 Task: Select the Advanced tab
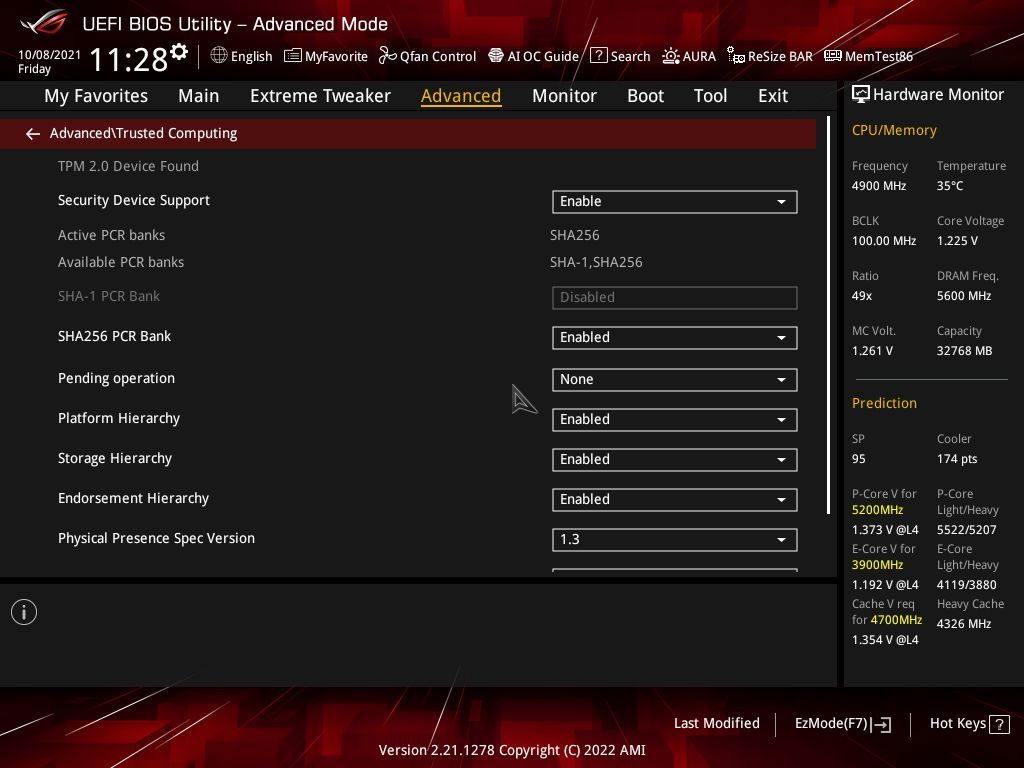click(x=461, y=96)
